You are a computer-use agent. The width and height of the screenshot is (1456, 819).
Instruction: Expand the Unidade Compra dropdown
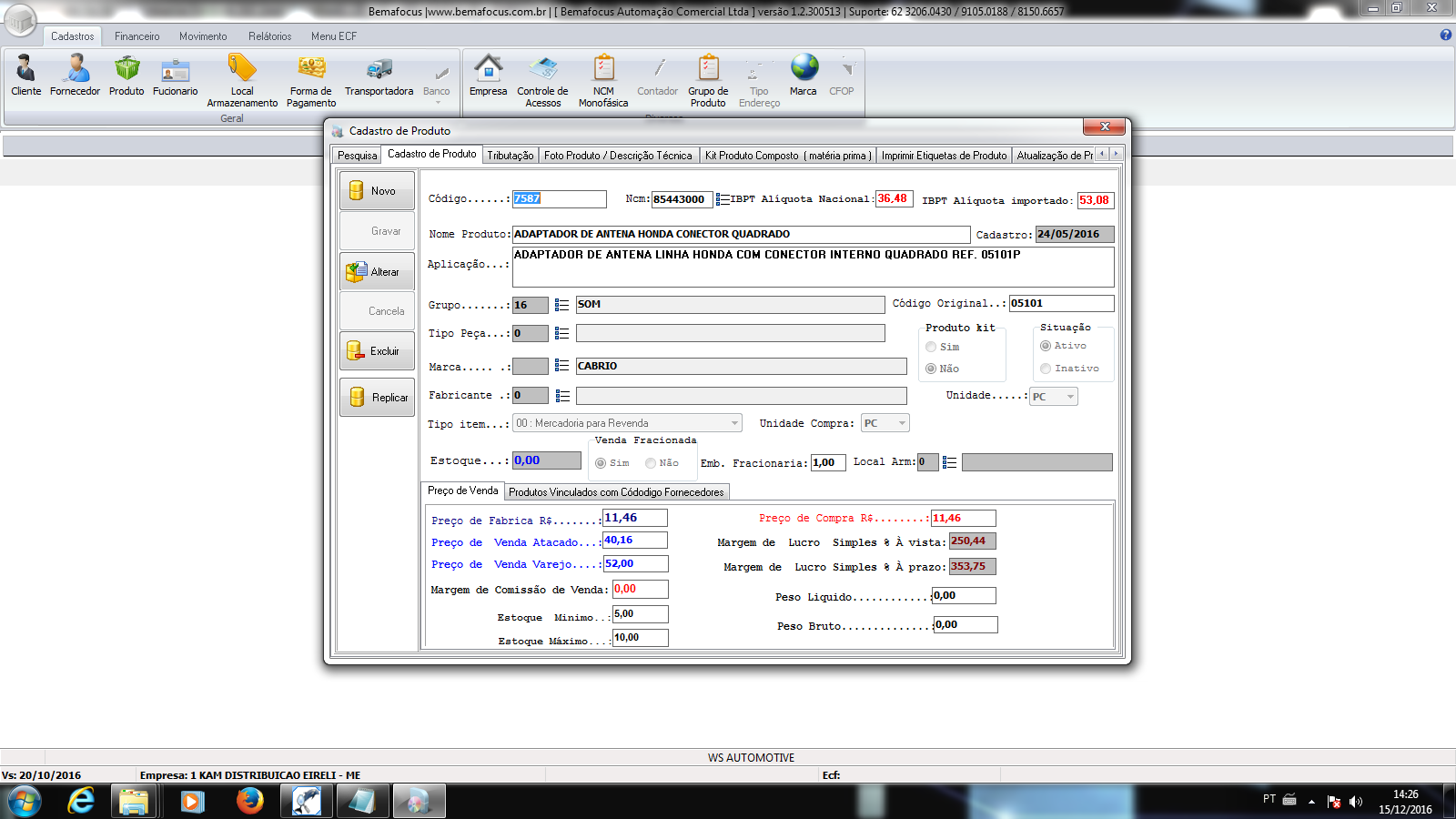point(902,423)
